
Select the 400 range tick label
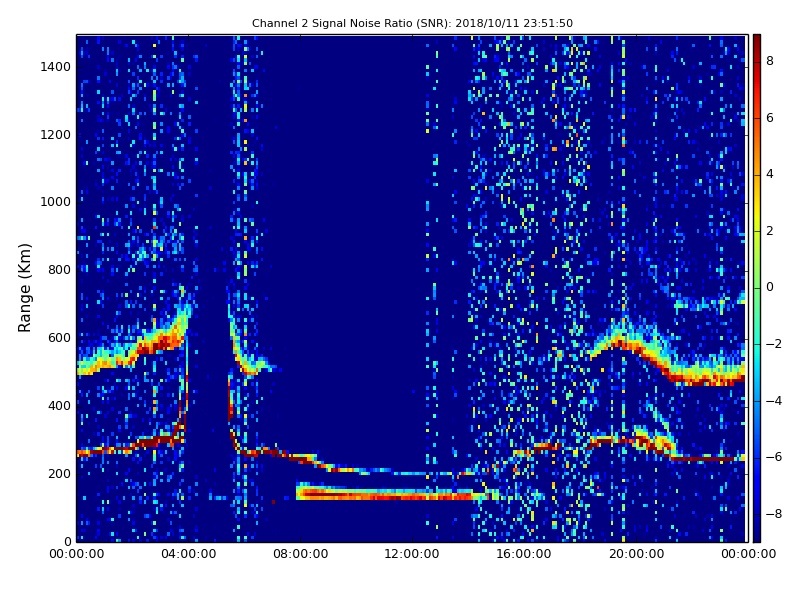pyautogui.click(x=59, y=406)
